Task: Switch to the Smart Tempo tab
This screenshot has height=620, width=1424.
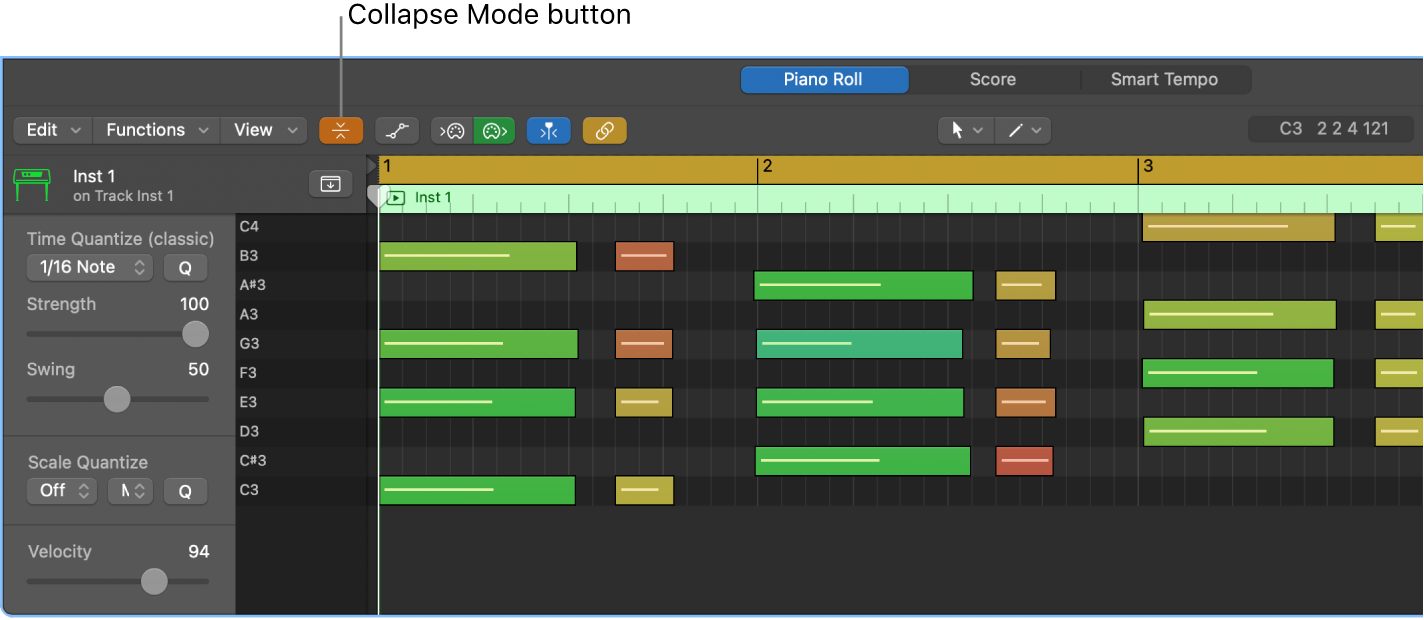Action: [x=1165, y=80]
